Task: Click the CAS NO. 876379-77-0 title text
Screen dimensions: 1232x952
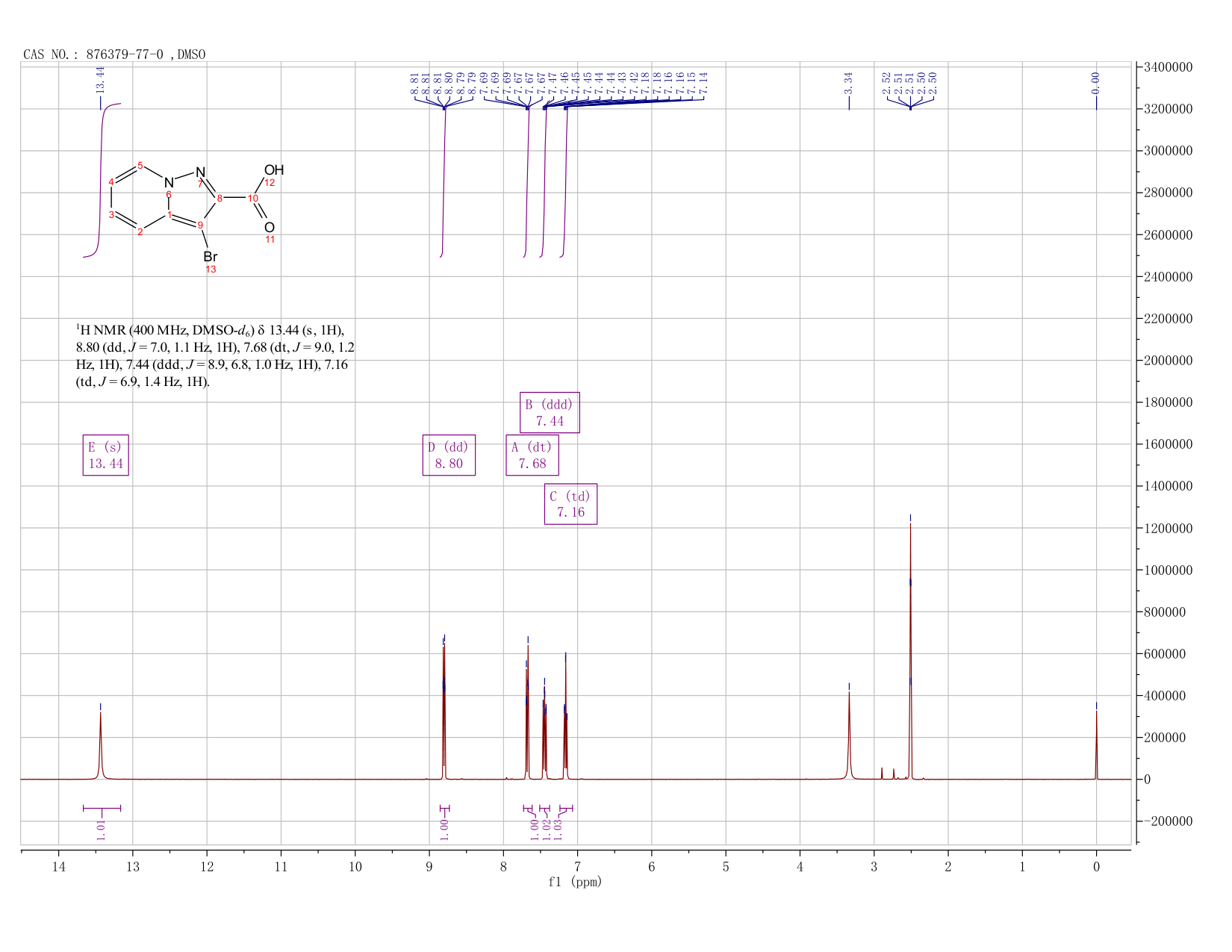Action: click(x=114, y=55)
